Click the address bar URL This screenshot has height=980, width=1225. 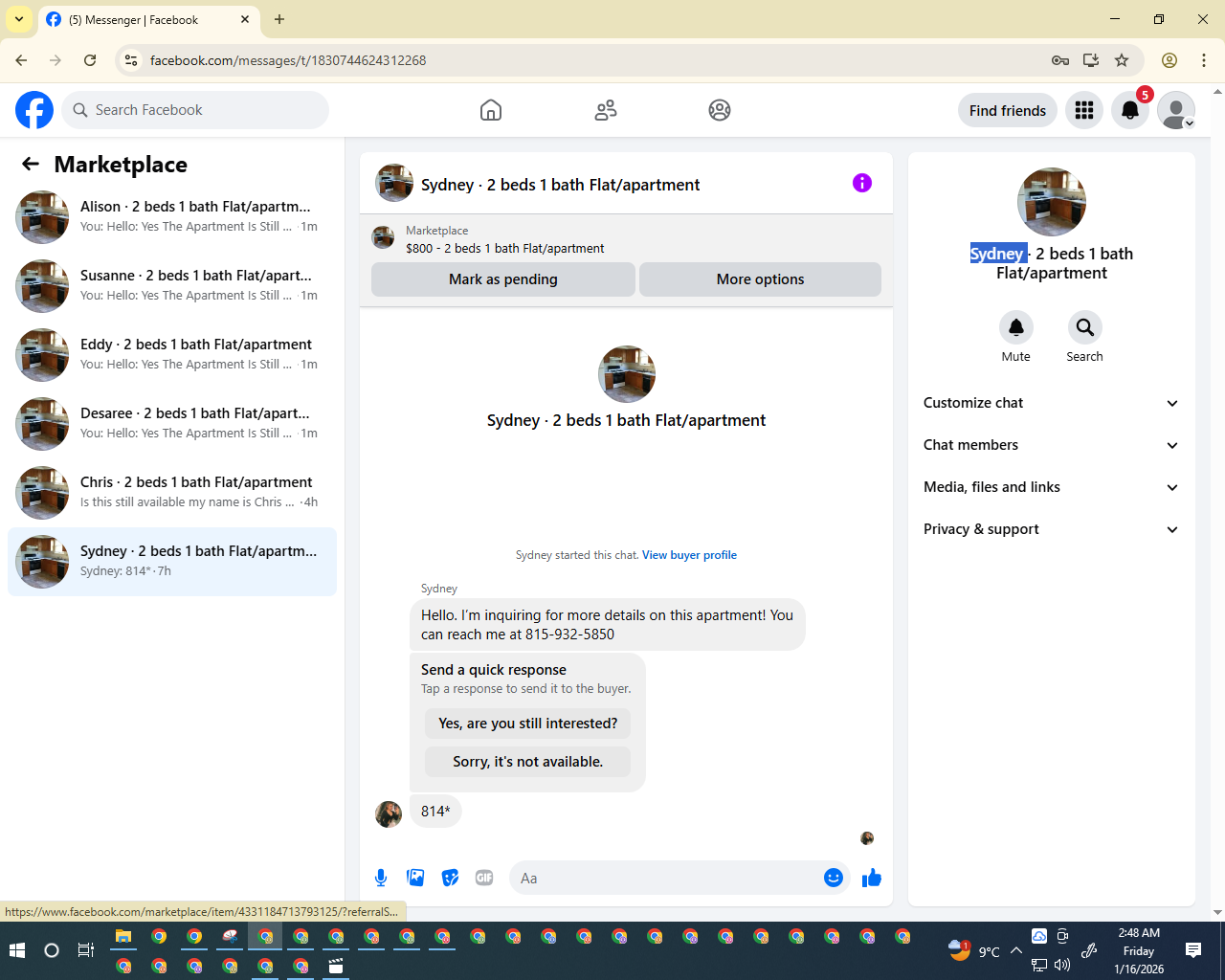[x=288, y=60]
